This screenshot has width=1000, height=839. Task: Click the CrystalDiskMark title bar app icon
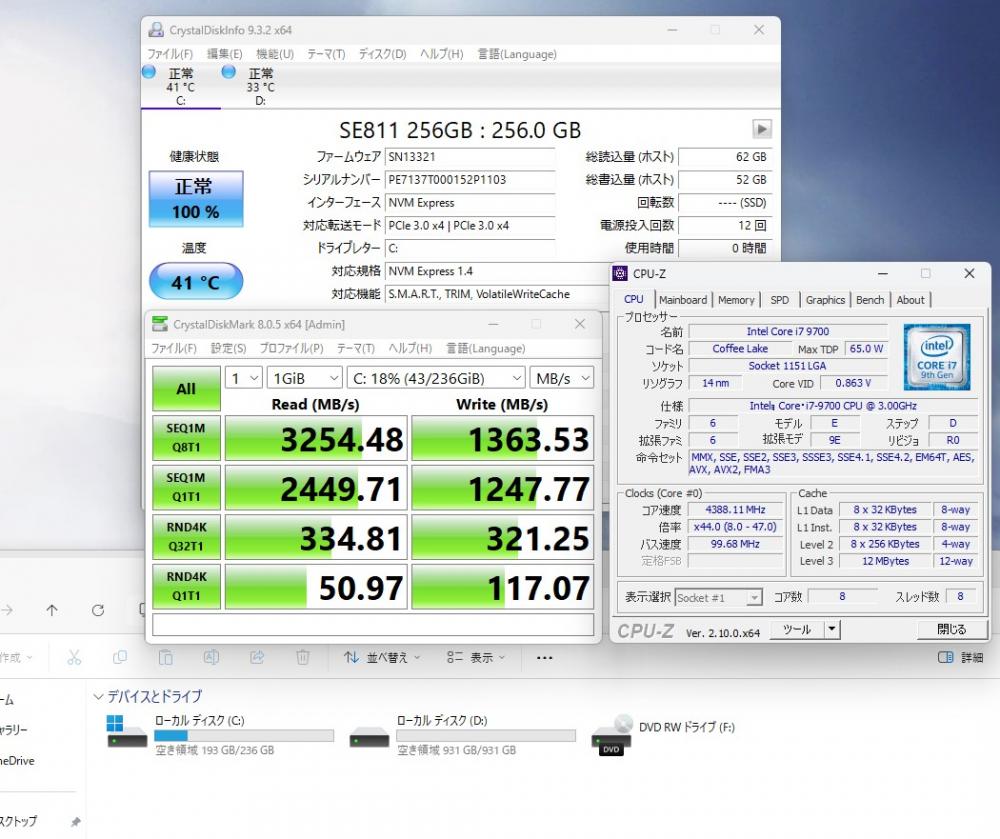click(159, 325)
